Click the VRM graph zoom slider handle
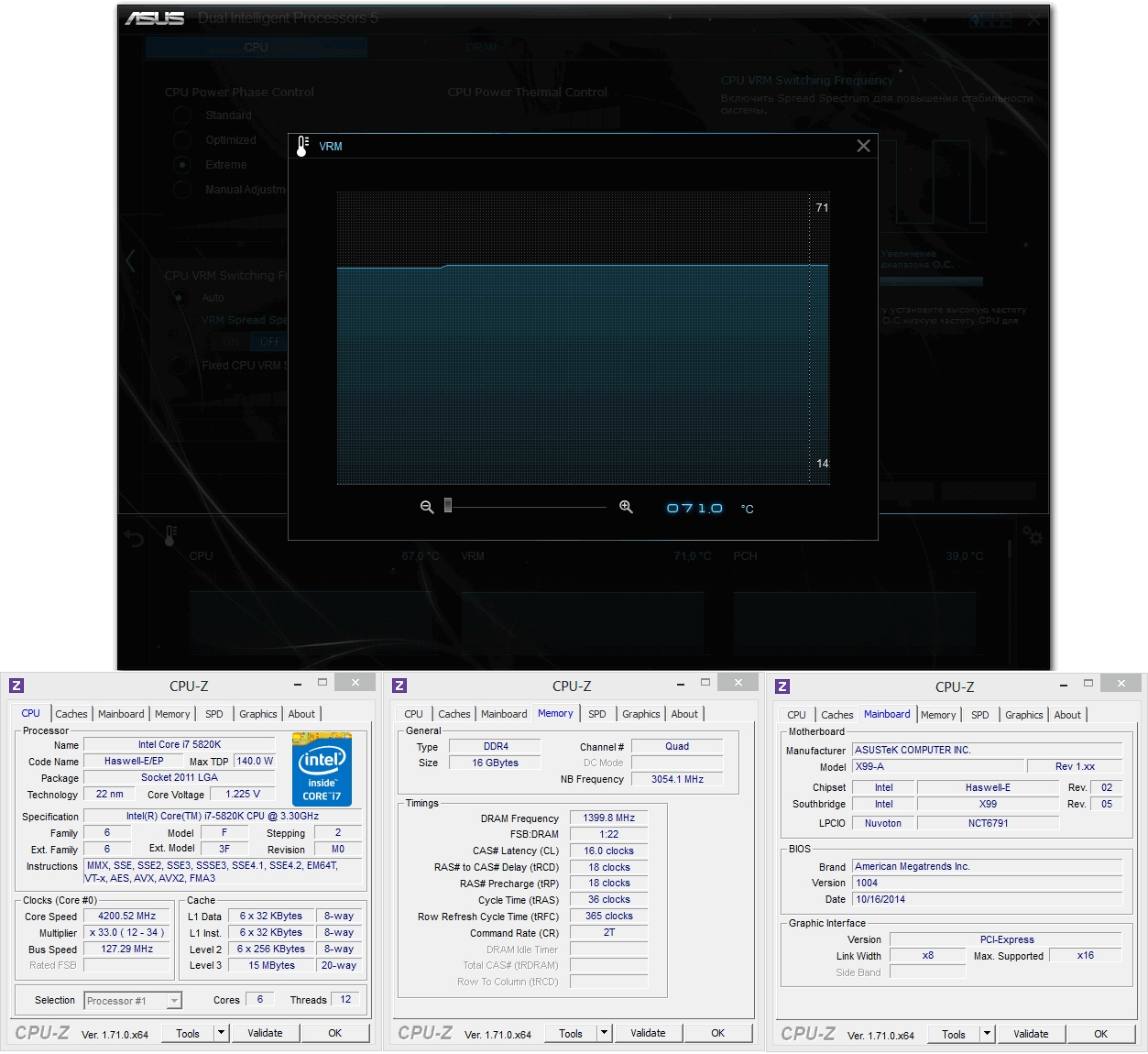This screenshot has width=1148, height=1054. [x=448, y=506]
